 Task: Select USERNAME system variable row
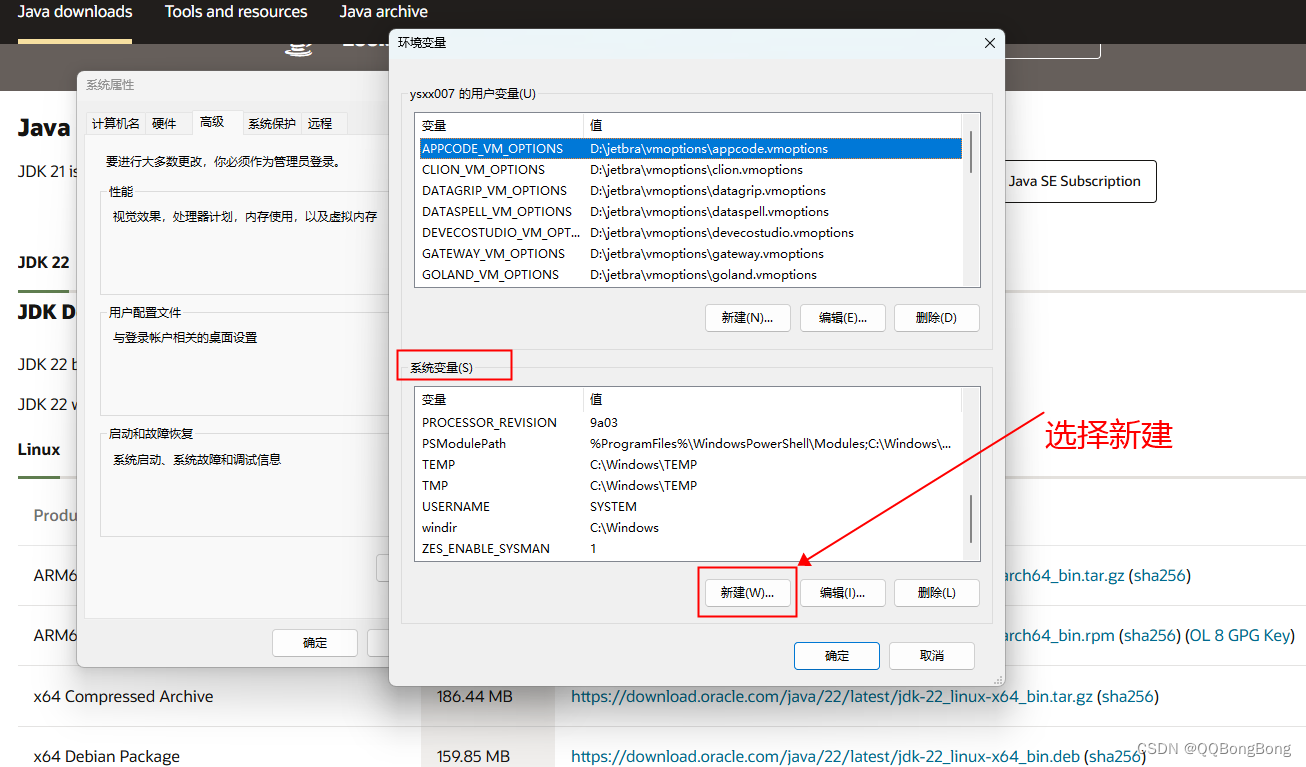pos(689,507)
